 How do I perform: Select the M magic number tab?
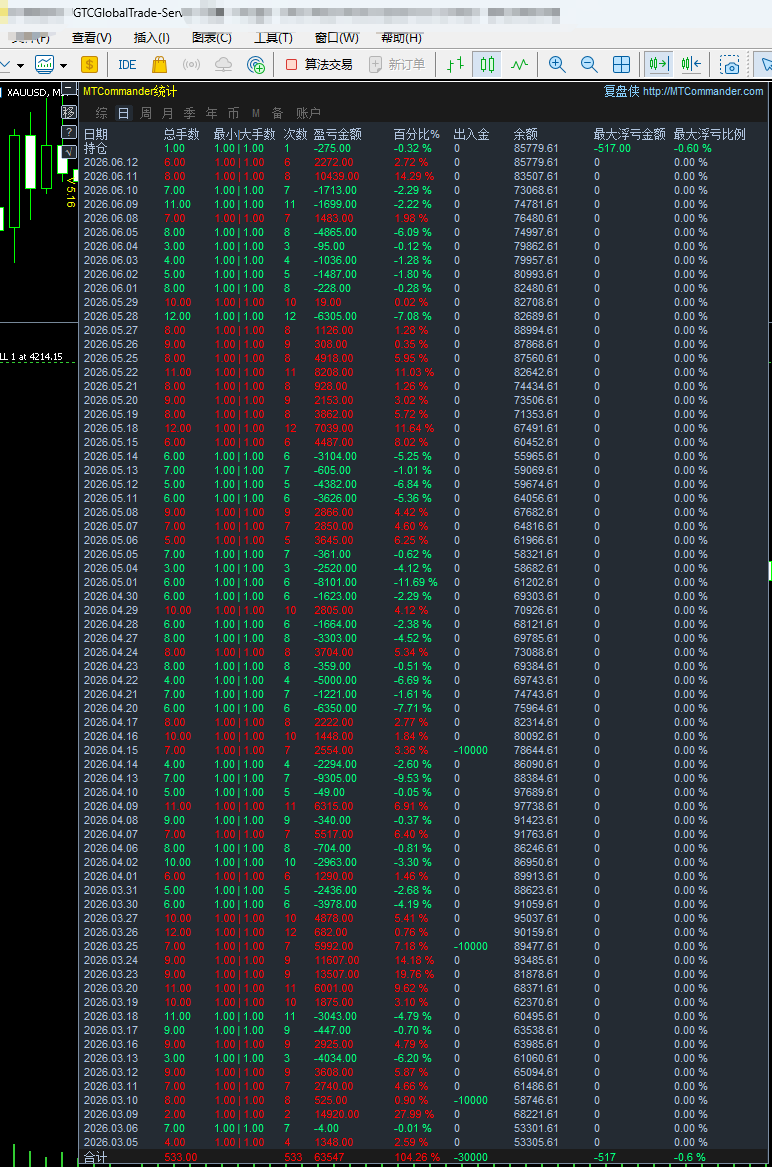pos(255,113)
